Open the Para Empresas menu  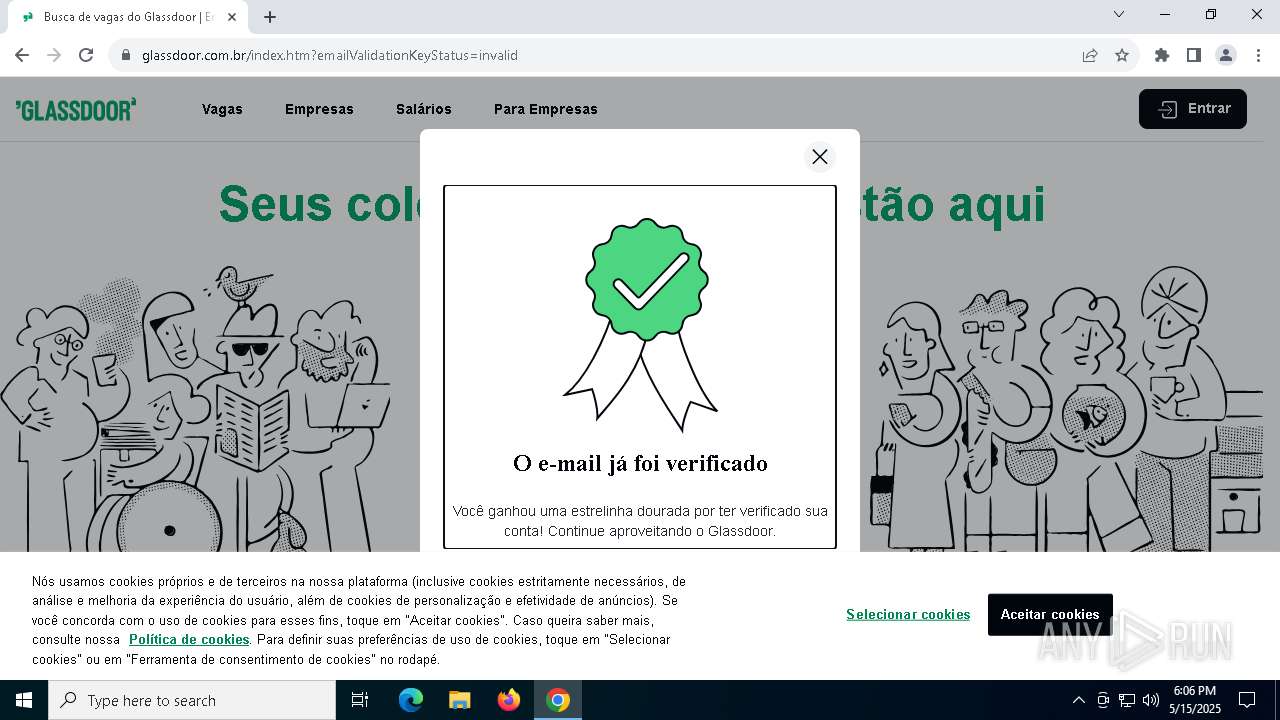pyautogui.click(x=546, y=109)
